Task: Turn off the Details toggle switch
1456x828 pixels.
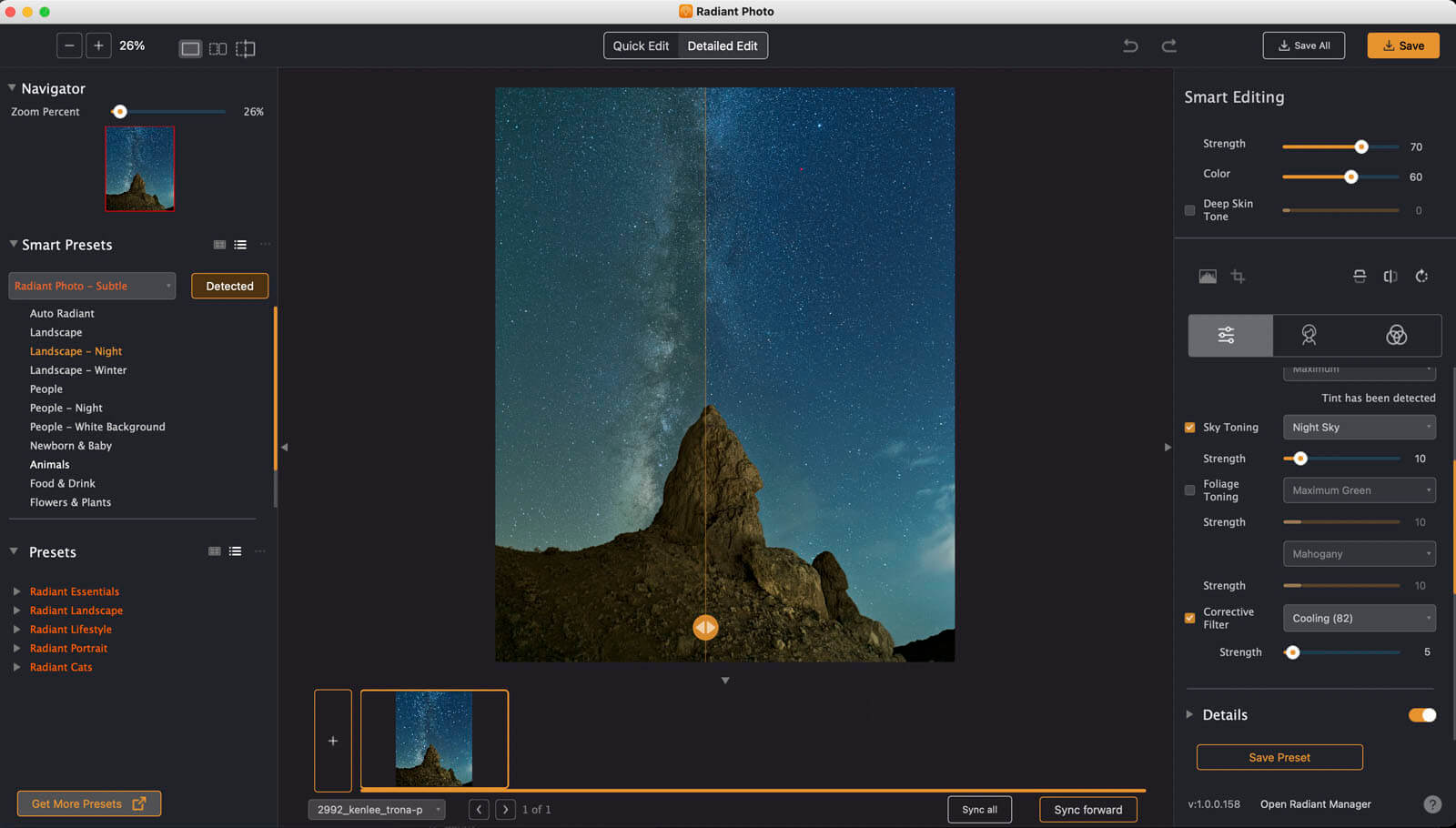Action: tap(1421, 715)
